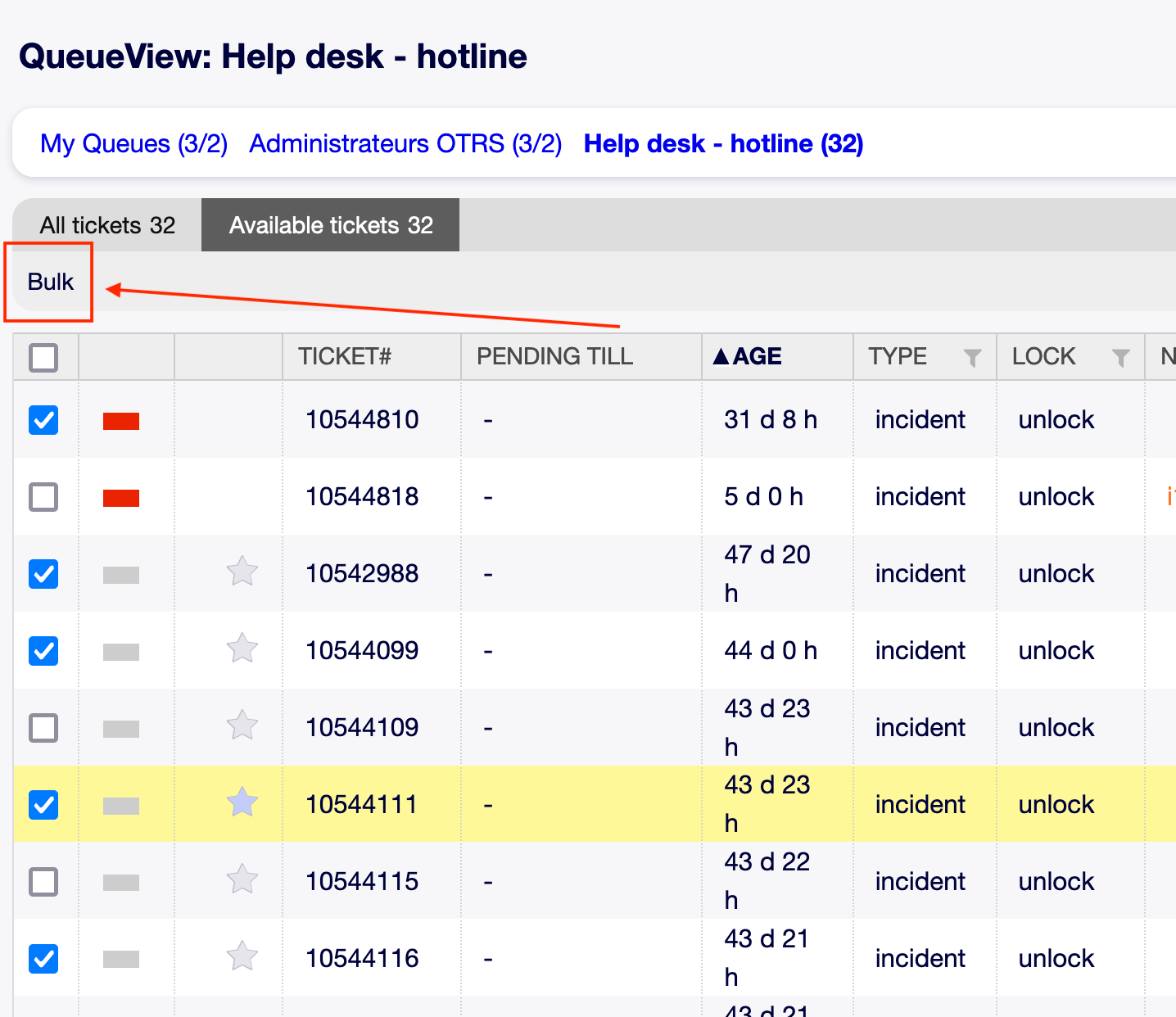Sort the table by the TICKET# column header
1176x1017 pixels.
[345, 356]
